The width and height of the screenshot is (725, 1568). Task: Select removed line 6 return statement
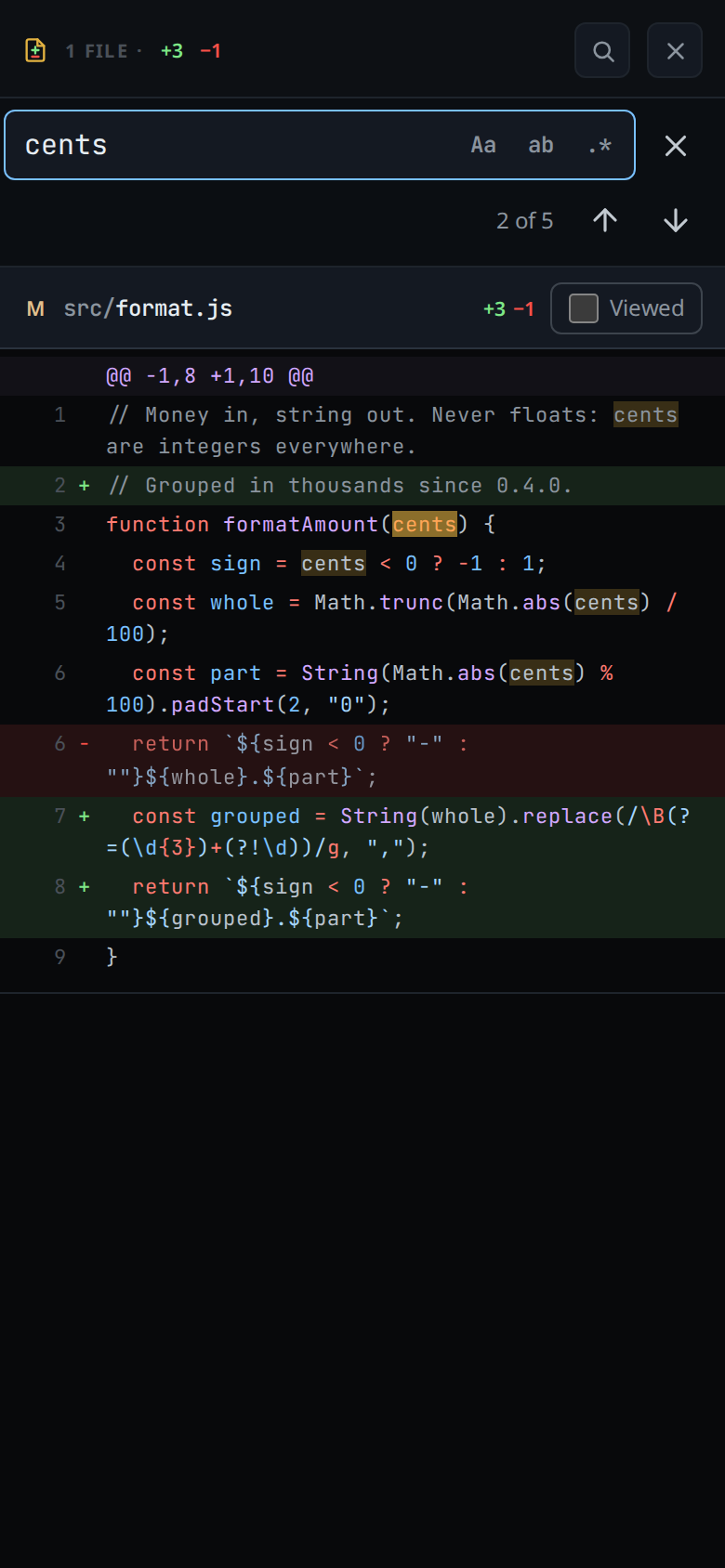(362, 760)
